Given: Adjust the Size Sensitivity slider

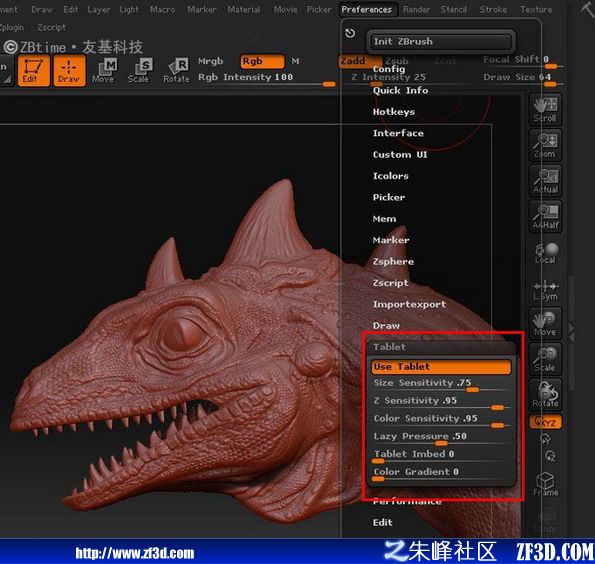Looking at the screenshot, I should point(441,384).
